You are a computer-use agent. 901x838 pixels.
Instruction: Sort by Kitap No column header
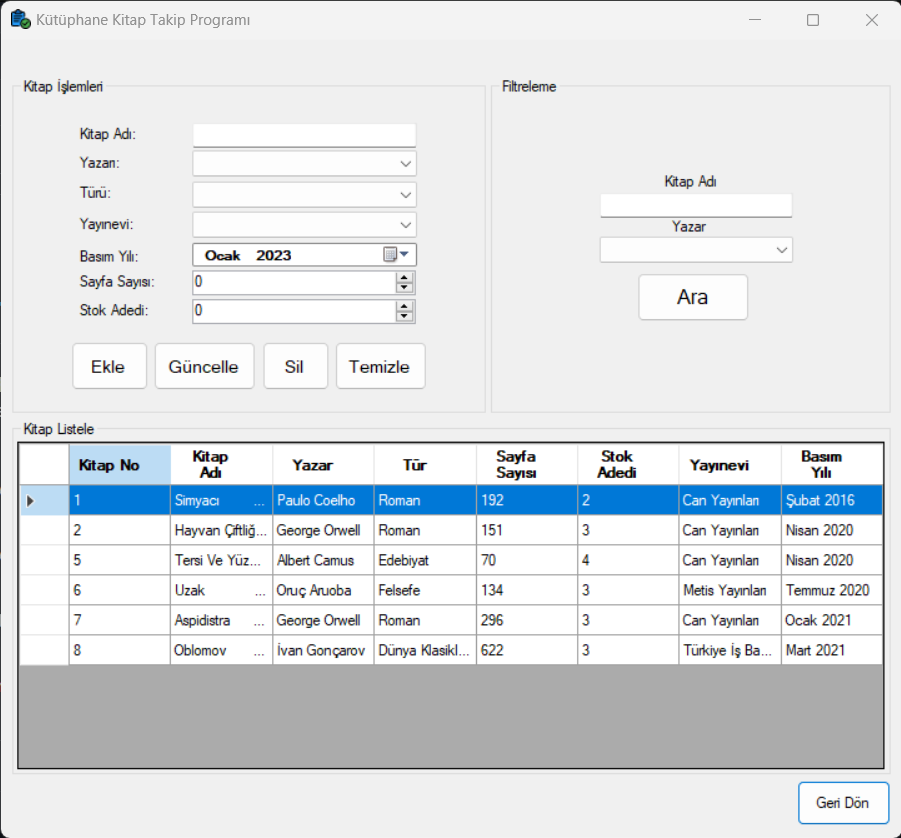pyautogui.click(x=120, y=464)
